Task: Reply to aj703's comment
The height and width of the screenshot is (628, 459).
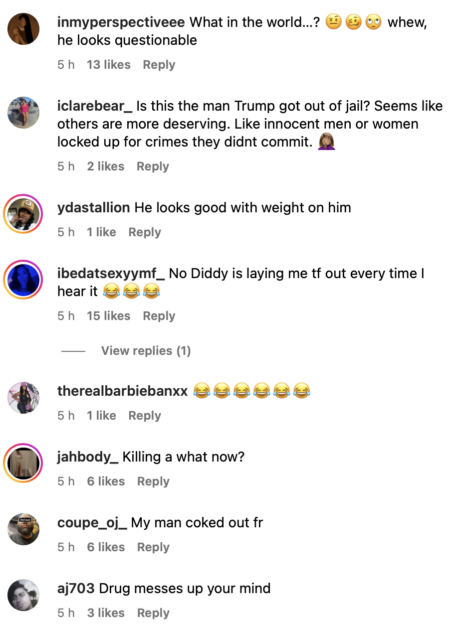Action: coord(153,613)
